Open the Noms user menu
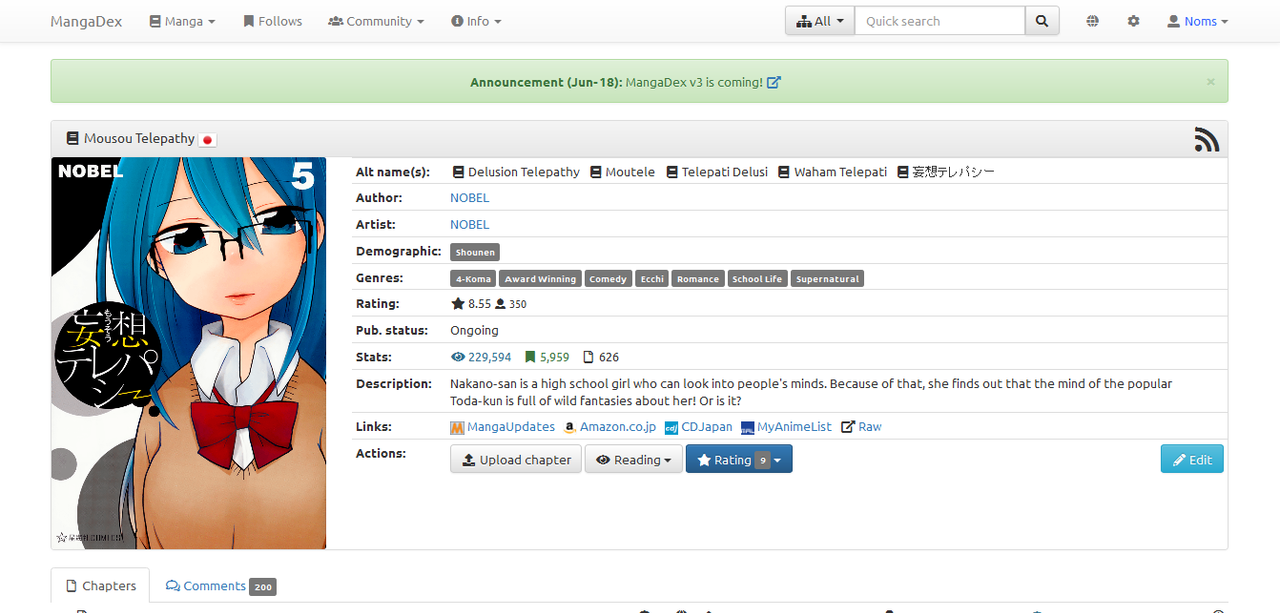1280x613 pixels. tap(1197, 21)
